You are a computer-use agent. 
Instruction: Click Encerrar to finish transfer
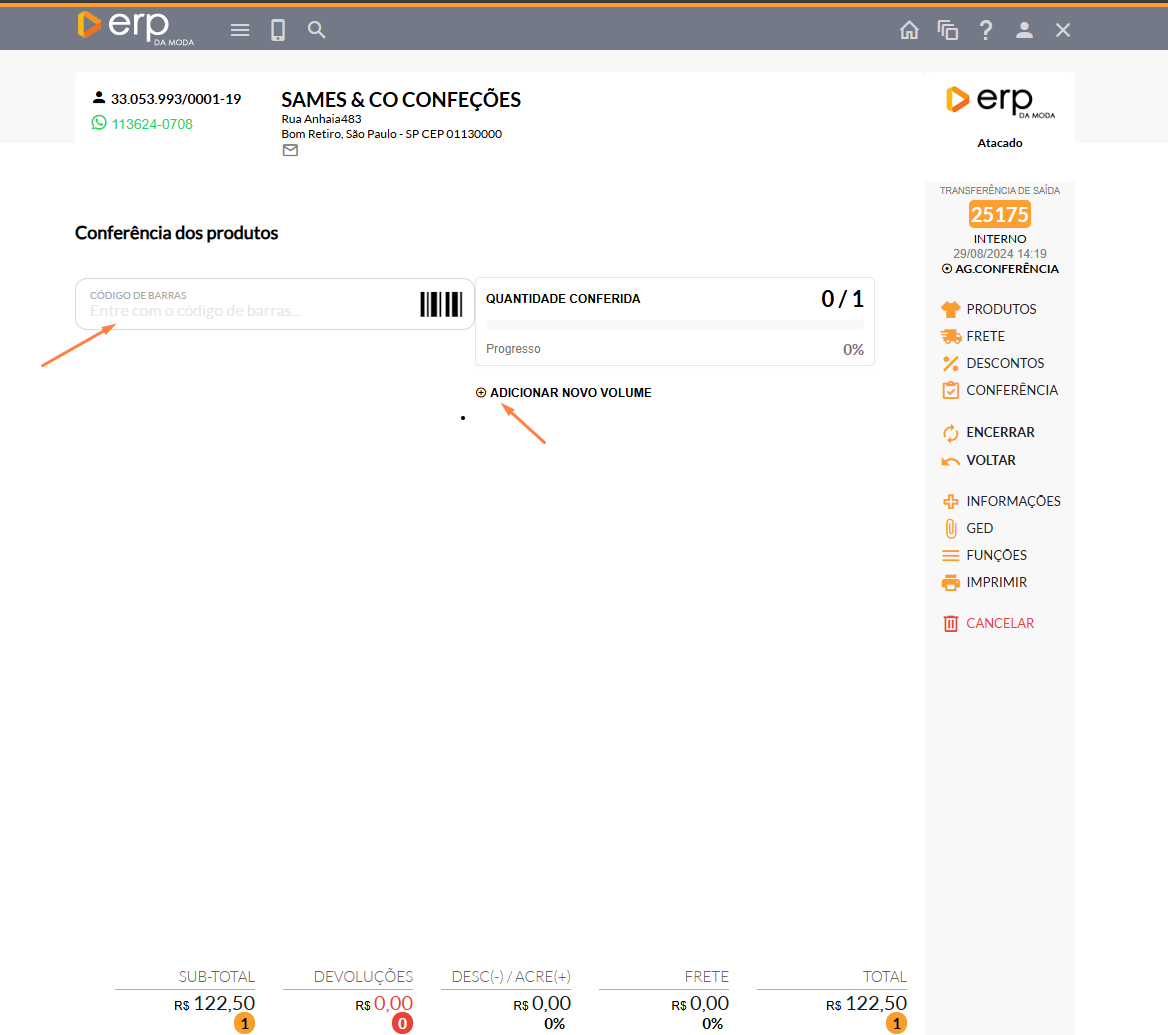coord(1000,433)
